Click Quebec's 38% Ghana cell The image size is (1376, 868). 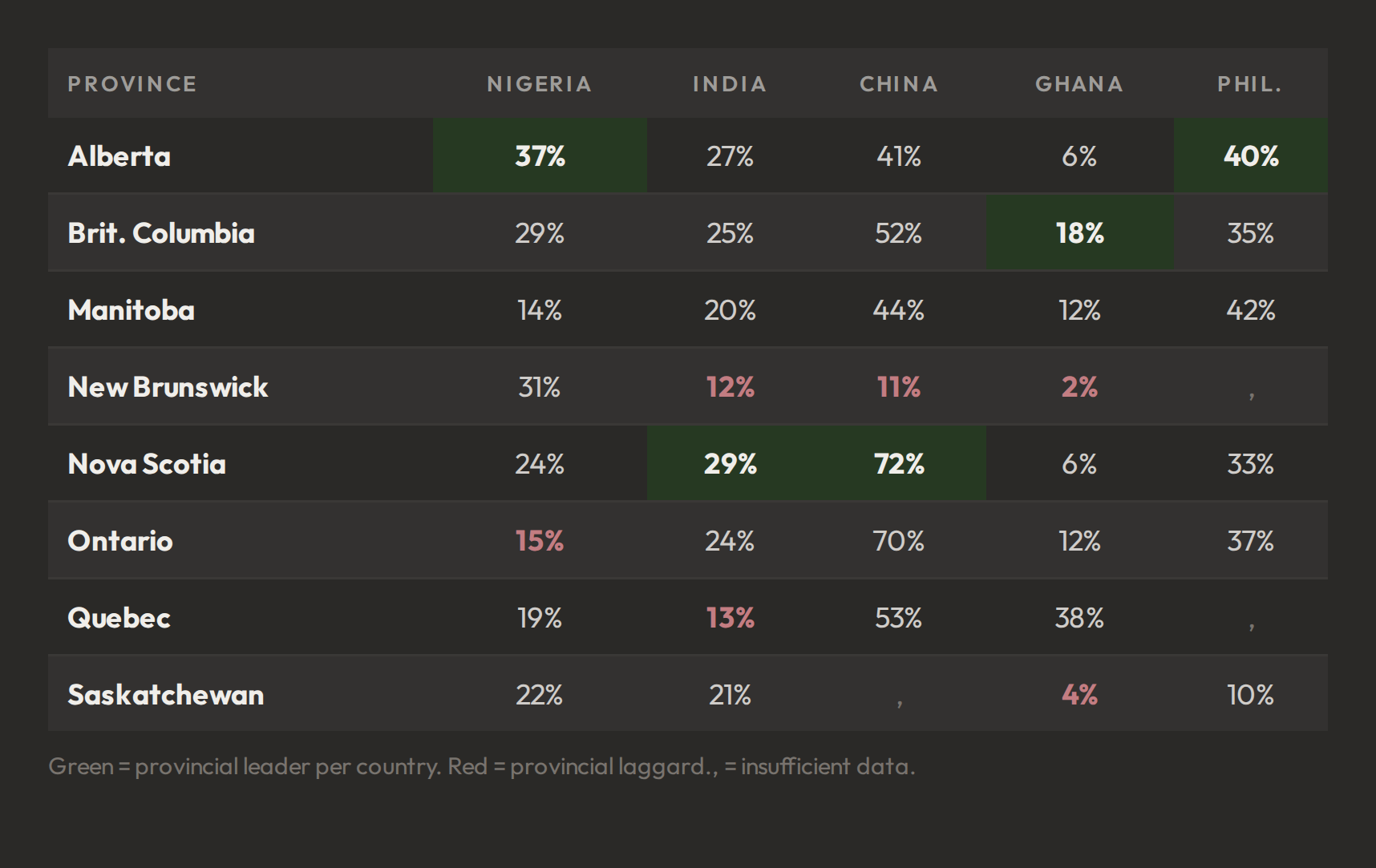pyautogui.click(x=1079, y=617)
